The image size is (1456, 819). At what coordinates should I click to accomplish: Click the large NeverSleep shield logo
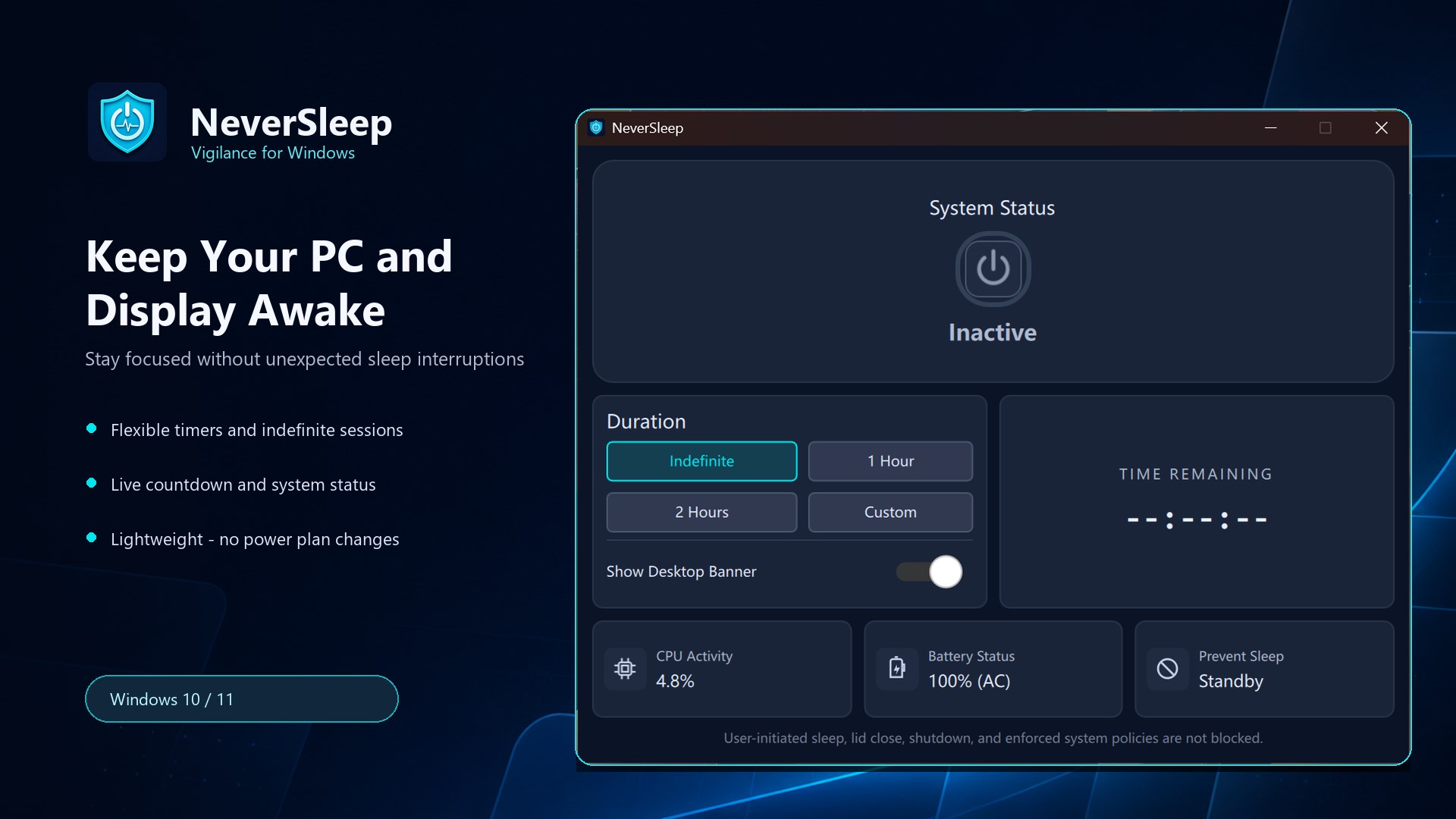point(127,122)
